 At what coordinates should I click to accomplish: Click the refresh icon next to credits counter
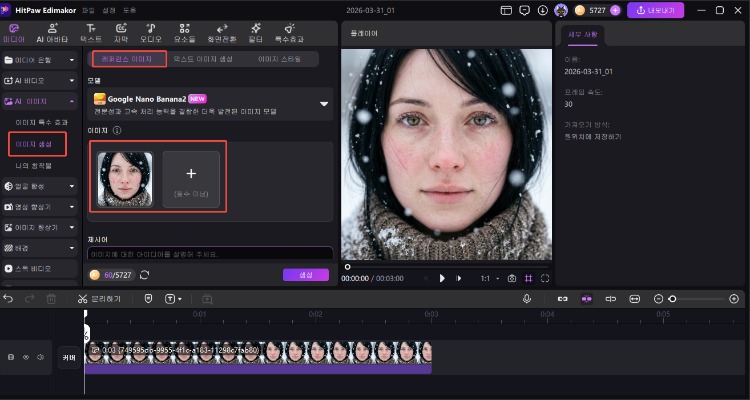coord(145,274)
